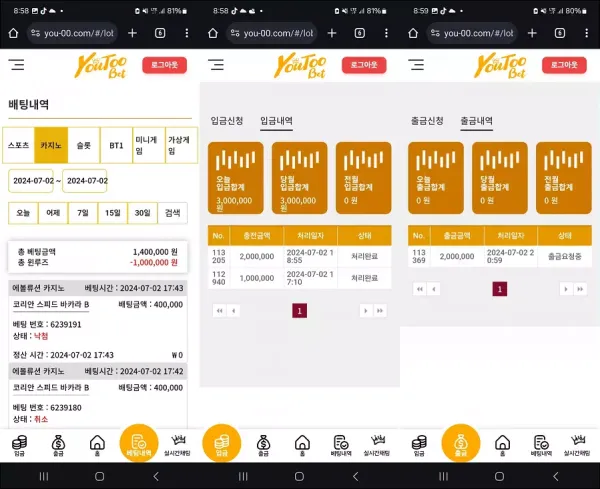The width and height of the screenshot is (600, 489).
Task: Filter betting history by 어제
Action: [x=53, y=212]
